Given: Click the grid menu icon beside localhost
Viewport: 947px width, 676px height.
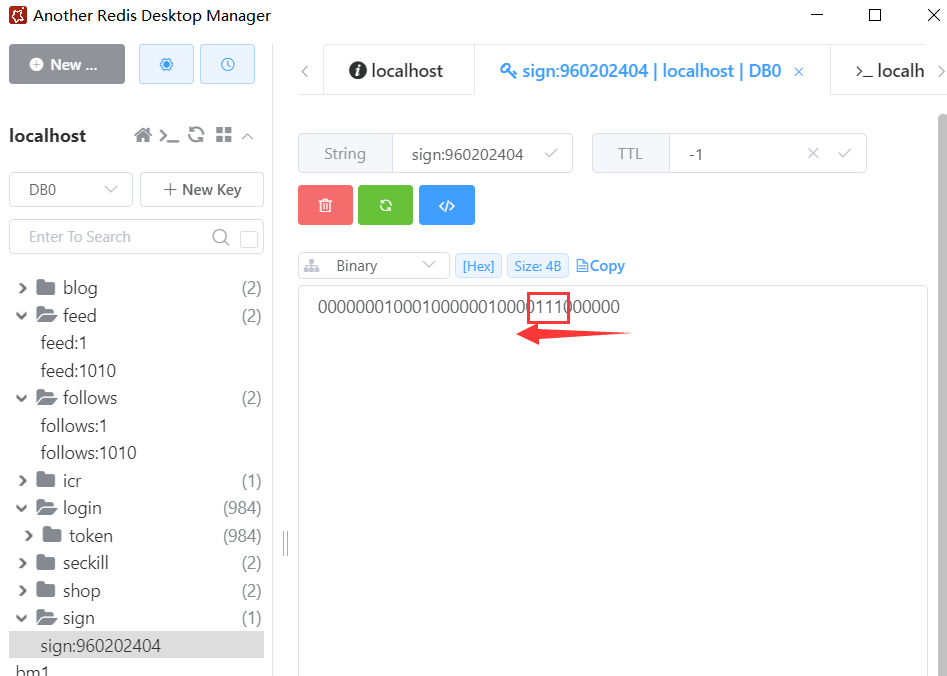Looking at the screenshot, I should click(223, 136).
